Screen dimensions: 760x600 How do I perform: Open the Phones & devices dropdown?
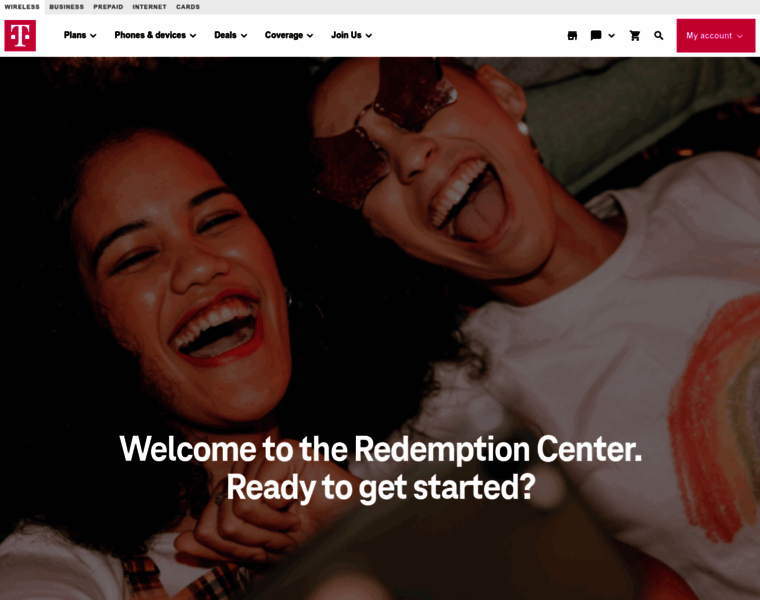point(155,35)
